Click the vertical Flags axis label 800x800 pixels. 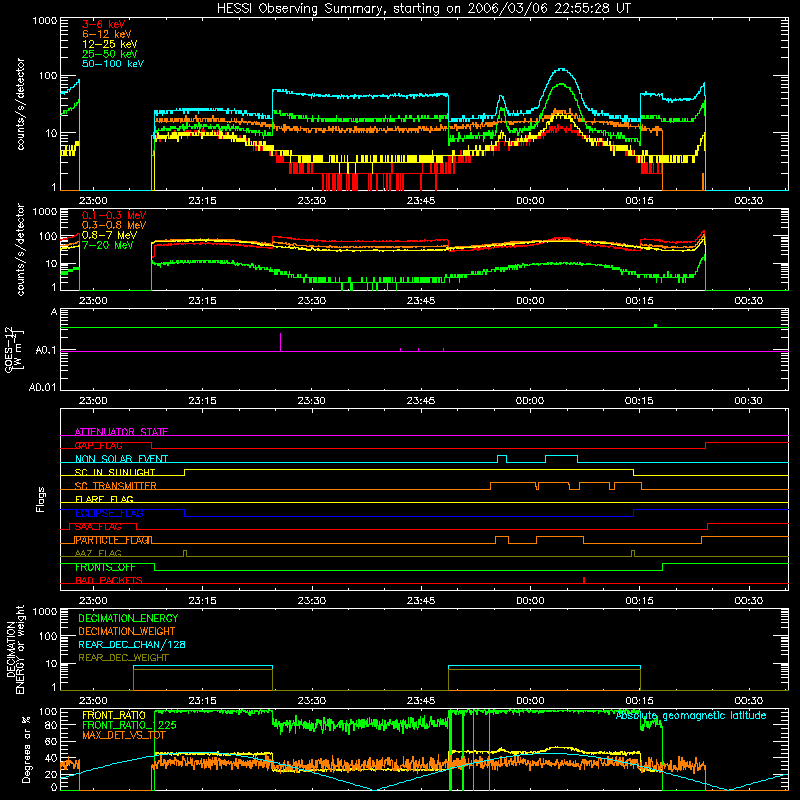[x=41, y=499]
